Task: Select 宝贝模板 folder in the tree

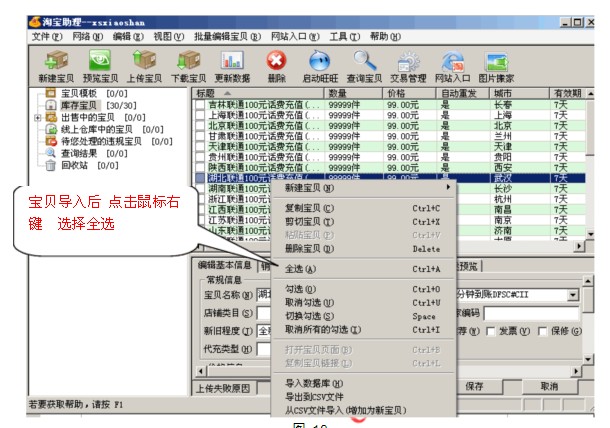Action: click(x=79, y=93)
